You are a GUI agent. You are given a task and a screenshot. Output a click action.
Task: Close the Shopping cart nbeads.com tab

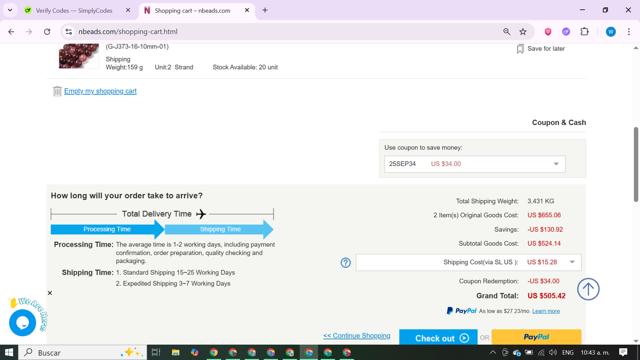click(247, 10)
